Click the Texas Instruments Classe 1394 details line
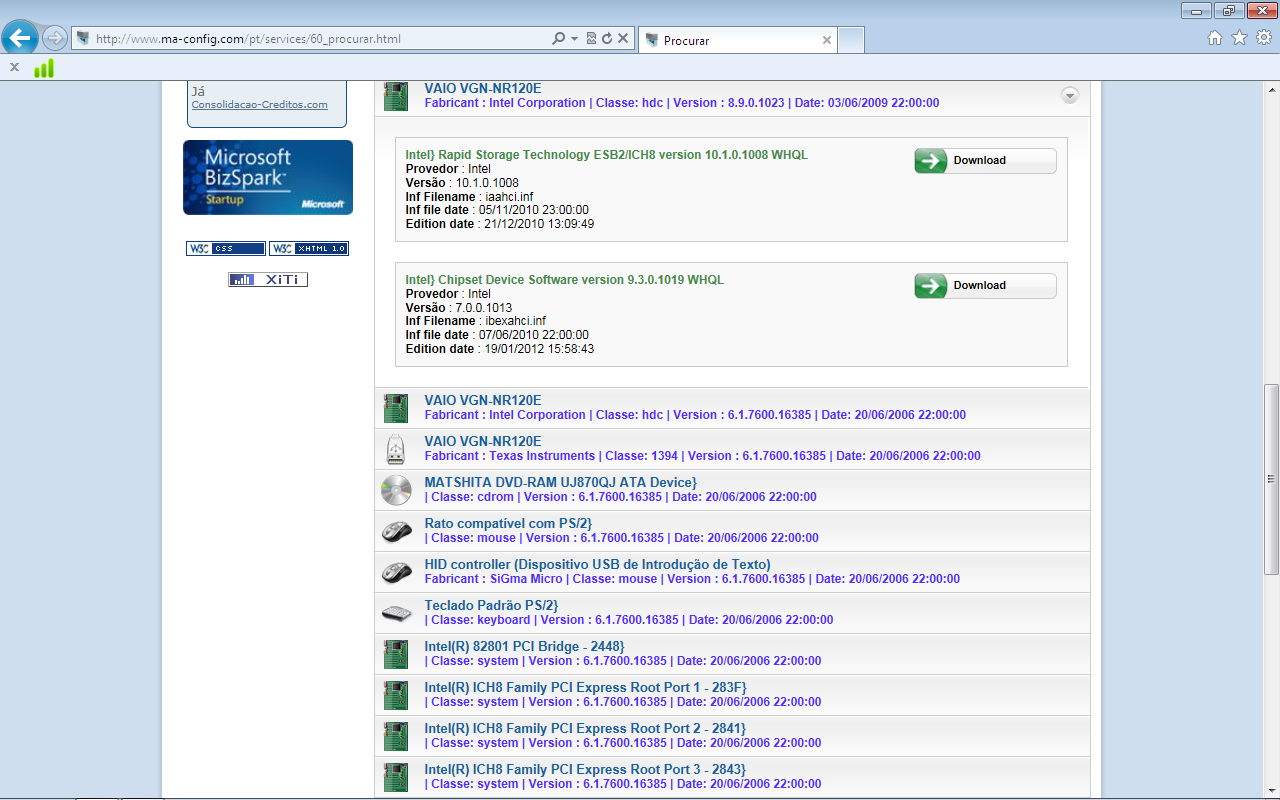Viewport: 1280px width, 800px height. [702, 456]
